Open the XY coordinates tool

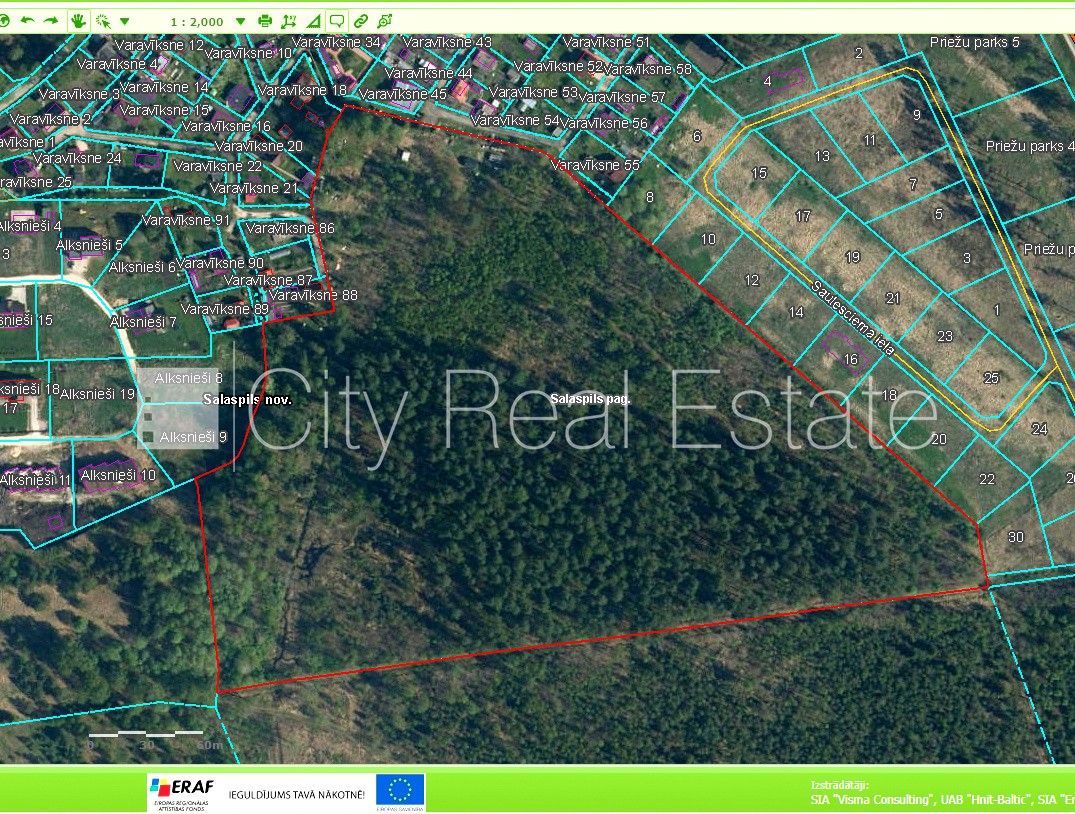tap(289, 20)
